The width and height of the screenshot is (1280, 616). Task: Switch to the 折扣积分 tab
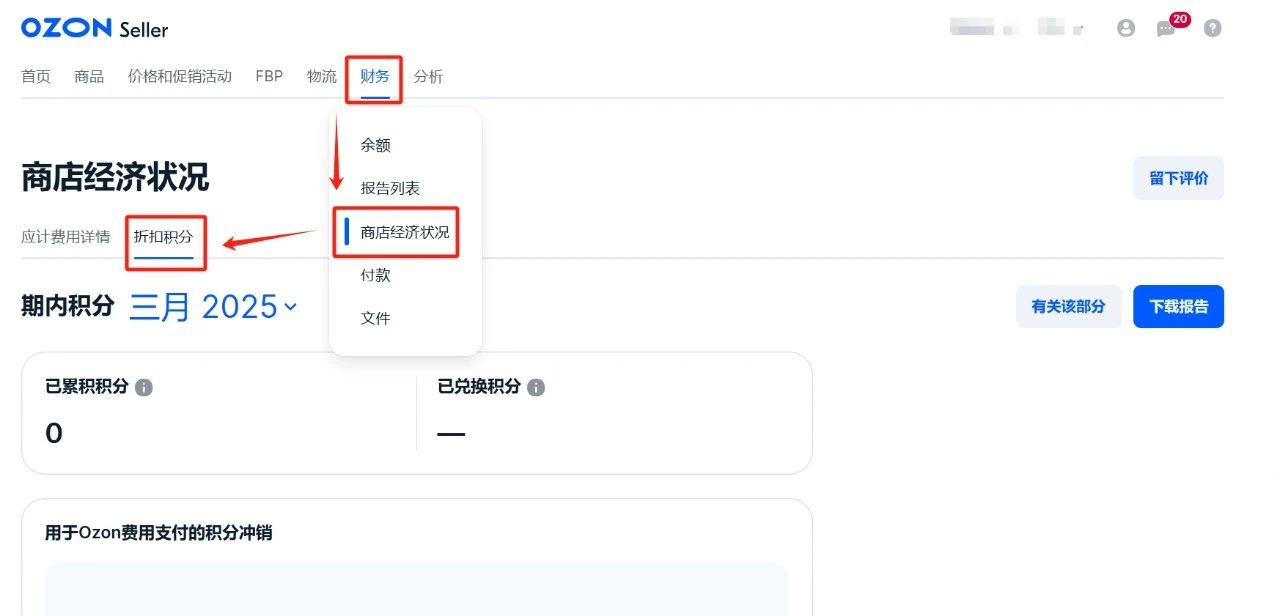point(164,237)
